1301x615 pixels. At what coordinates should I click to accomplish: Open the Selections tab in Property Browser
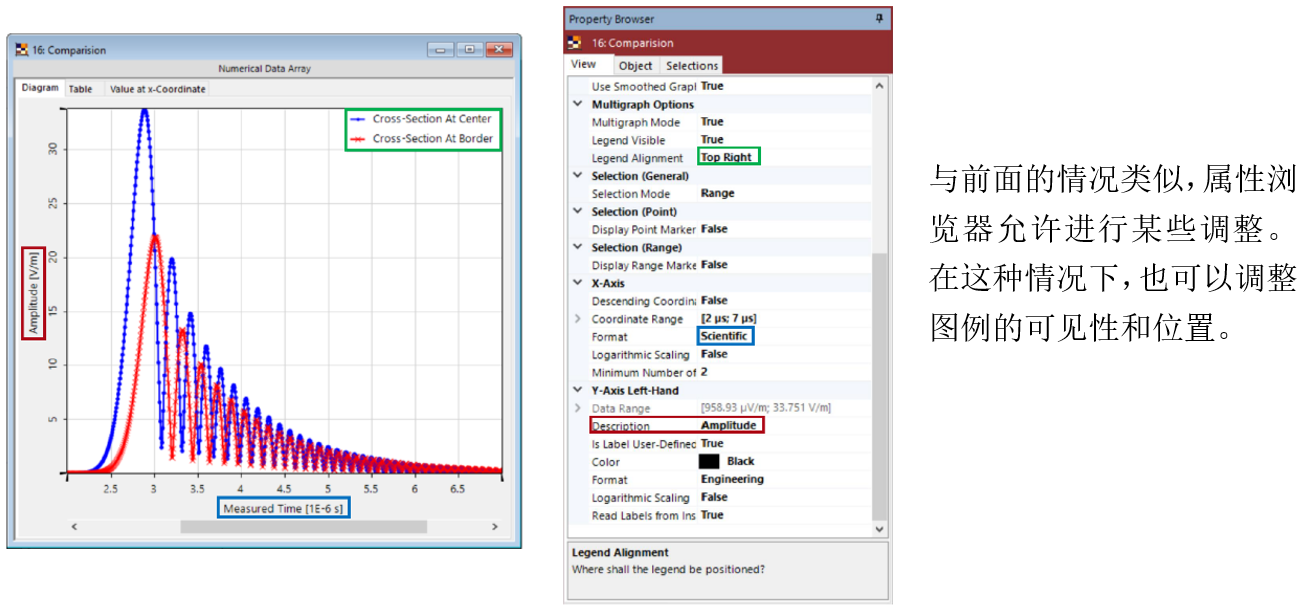[692, 66]
